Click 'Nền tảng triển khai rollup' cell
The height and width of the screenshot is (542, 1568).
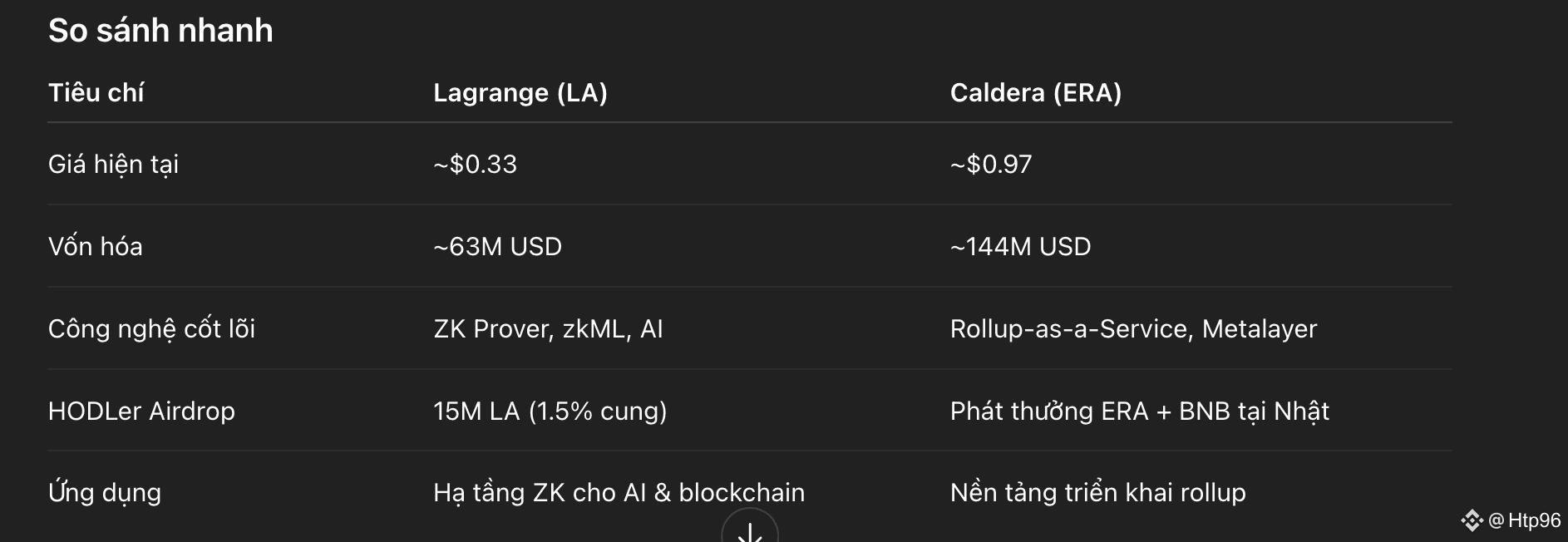coord(1097,493)
